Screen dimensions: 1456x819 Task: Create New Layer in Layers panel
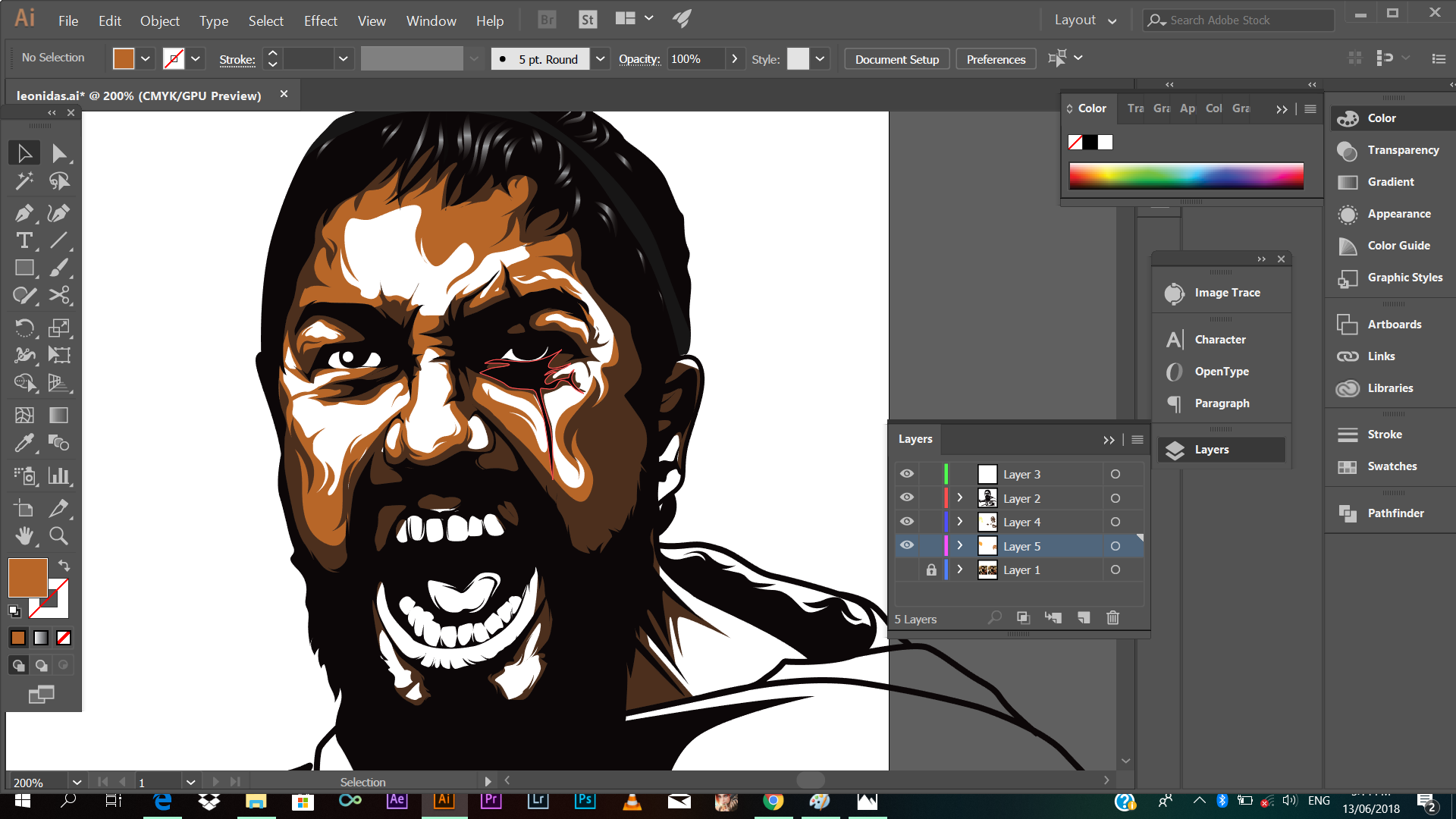coord(1084,618)
